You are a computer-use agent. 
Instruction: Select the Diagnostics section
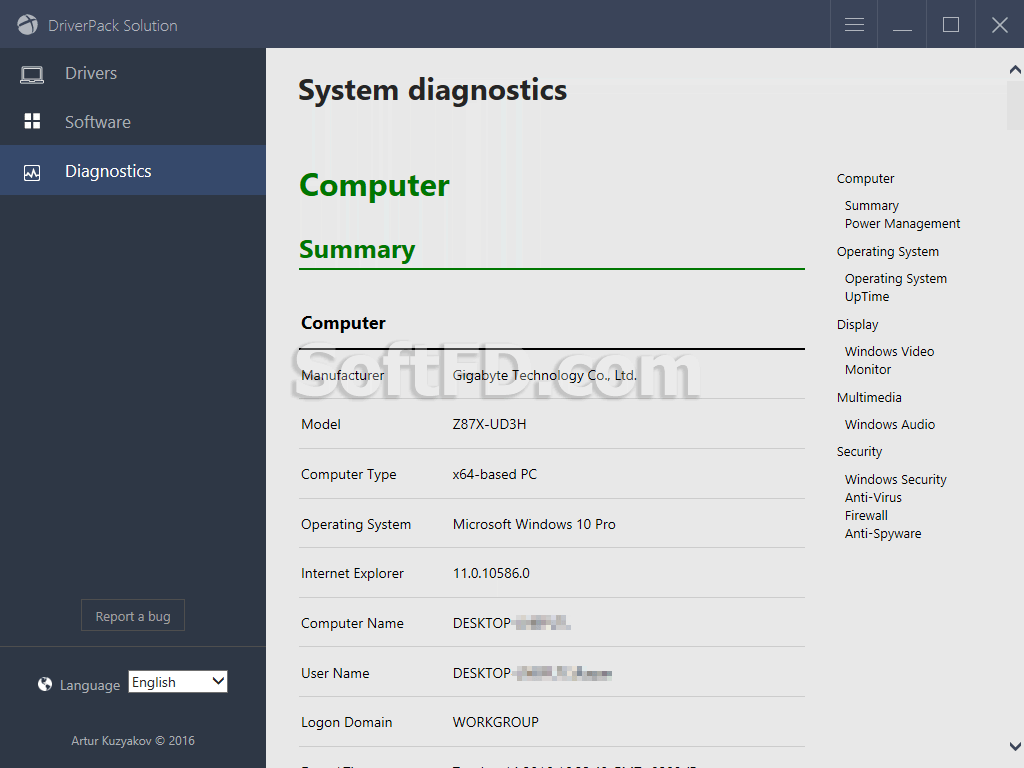tap(133, 170)
